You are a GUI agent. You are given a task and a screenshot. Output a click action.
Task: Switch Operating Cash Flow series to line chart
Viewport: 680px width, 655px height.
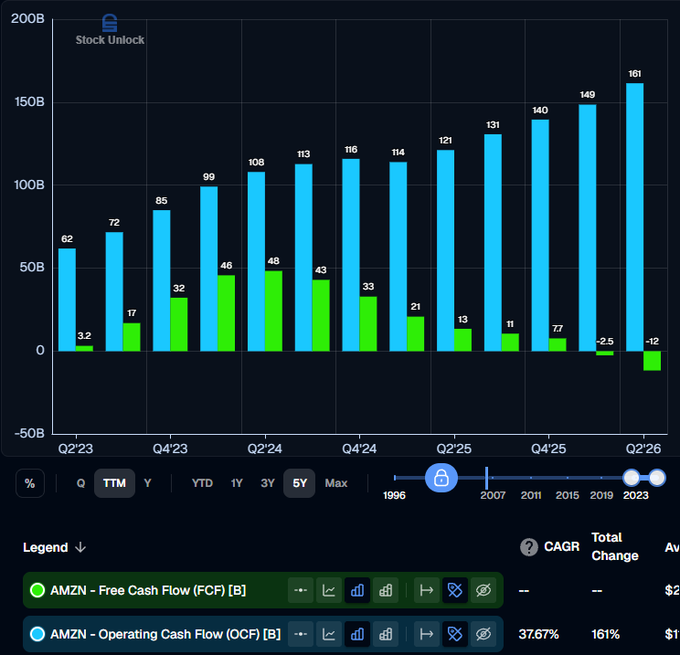[329, 634]
